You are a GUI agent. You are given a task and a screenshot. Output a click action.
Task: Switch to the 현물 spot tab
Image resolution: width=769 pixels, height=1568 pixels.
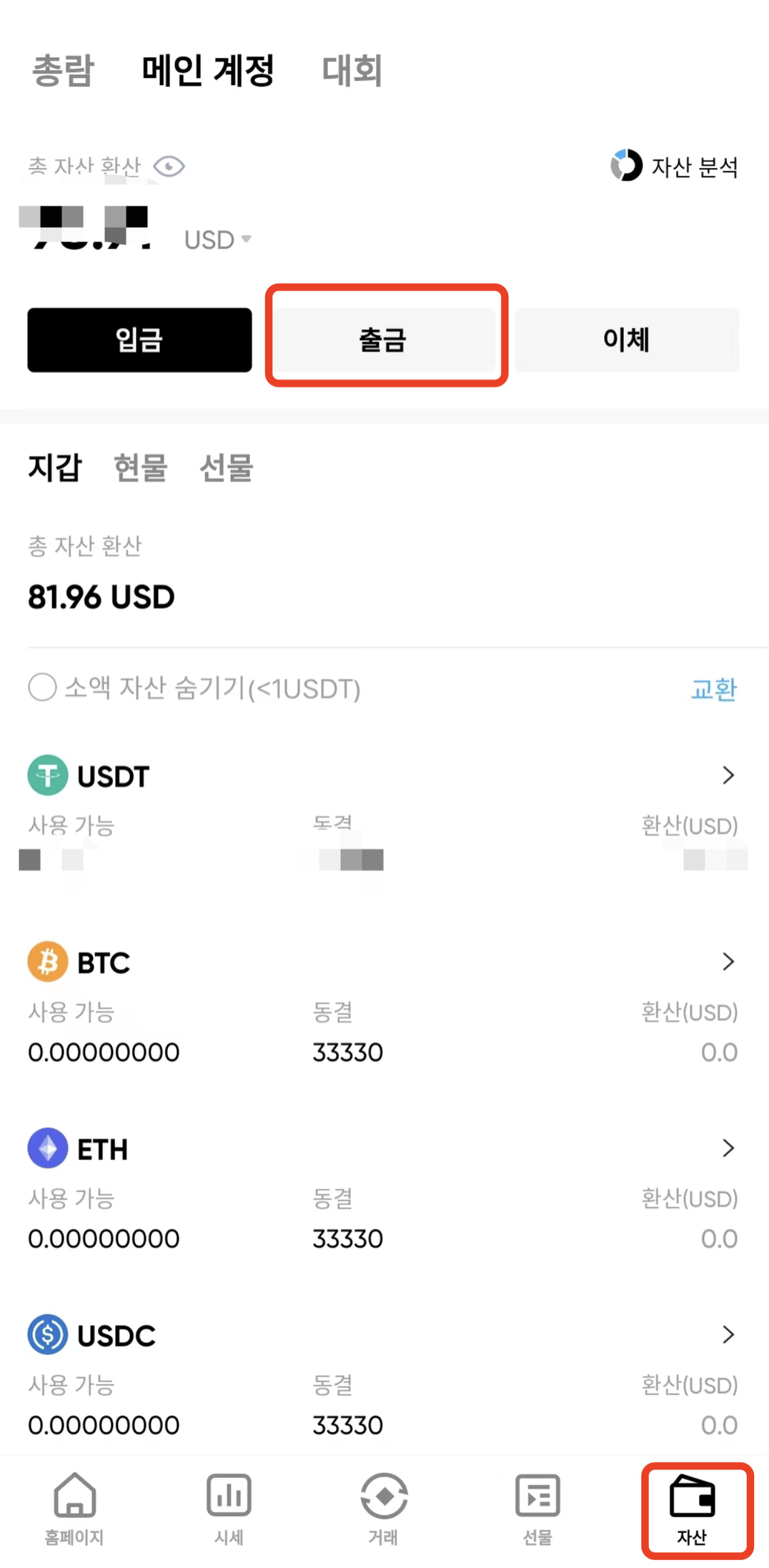point(141,468)
